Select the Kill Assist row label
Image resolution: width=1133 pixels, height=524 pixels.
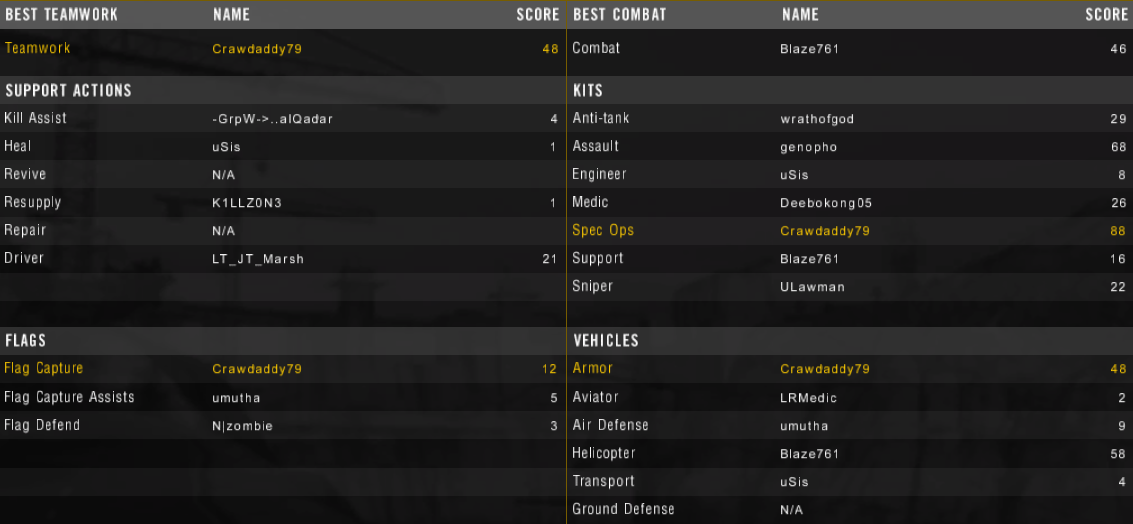click(x=35, y=118)
